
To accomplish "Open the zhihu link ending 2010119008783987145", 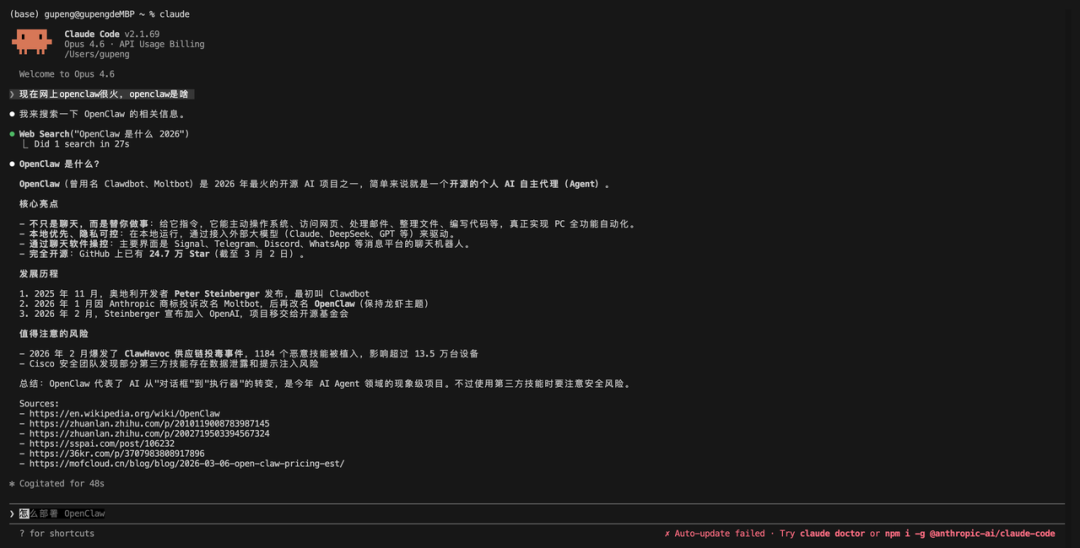I will pos(149,424).
